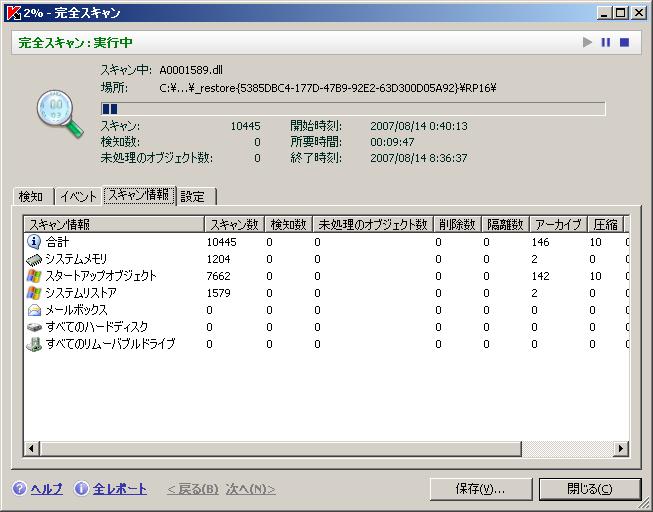Click the メールボックス envelope icon

tap(33, 310)
